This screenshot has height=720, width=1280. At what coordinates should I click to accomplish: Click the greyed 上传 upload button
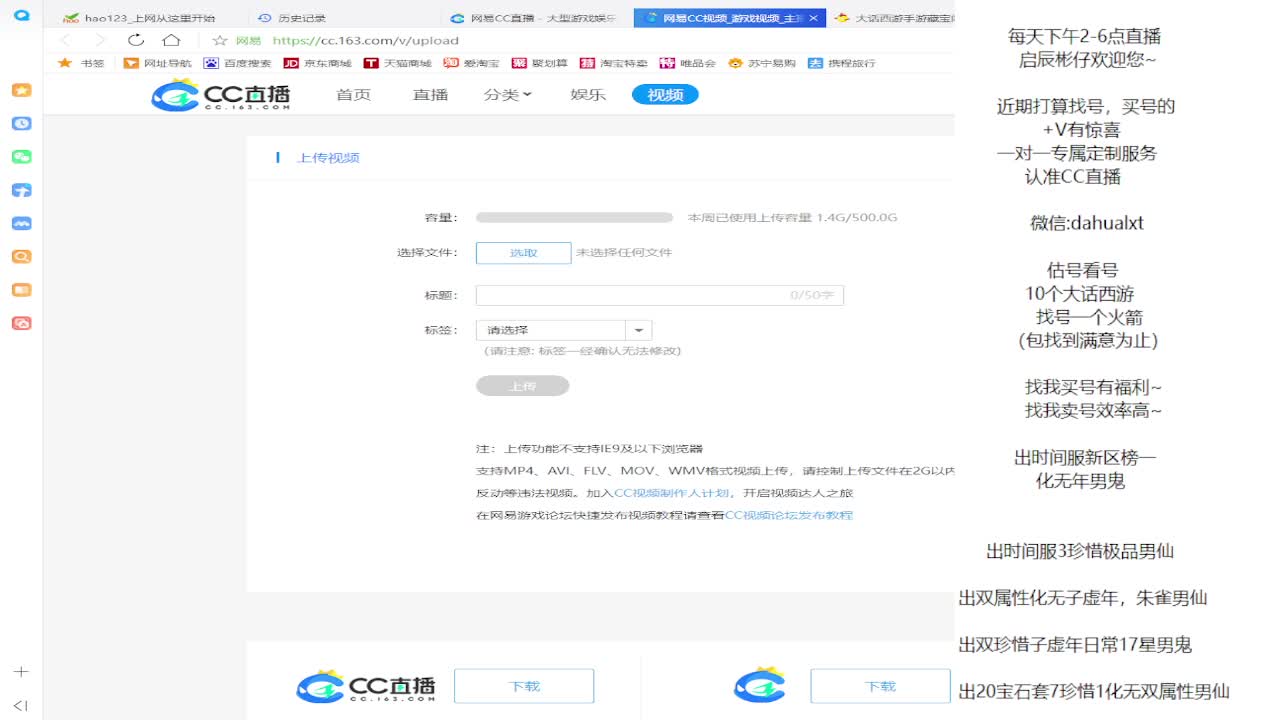[x=523, y=386]
